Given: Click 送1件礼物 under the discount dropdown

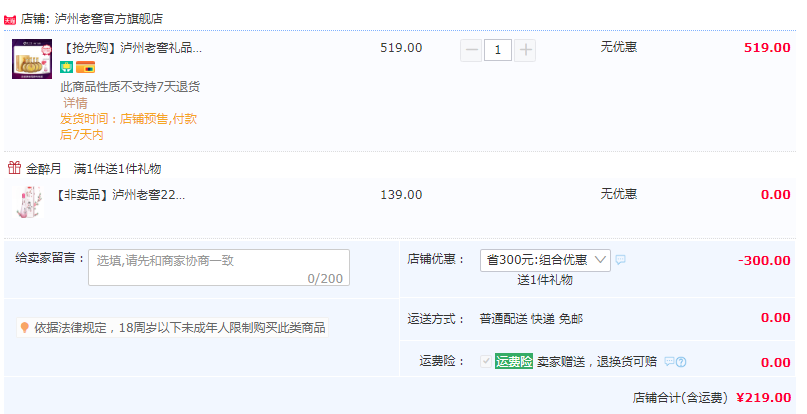Looking at the screenshot, I should pos(545,280).
